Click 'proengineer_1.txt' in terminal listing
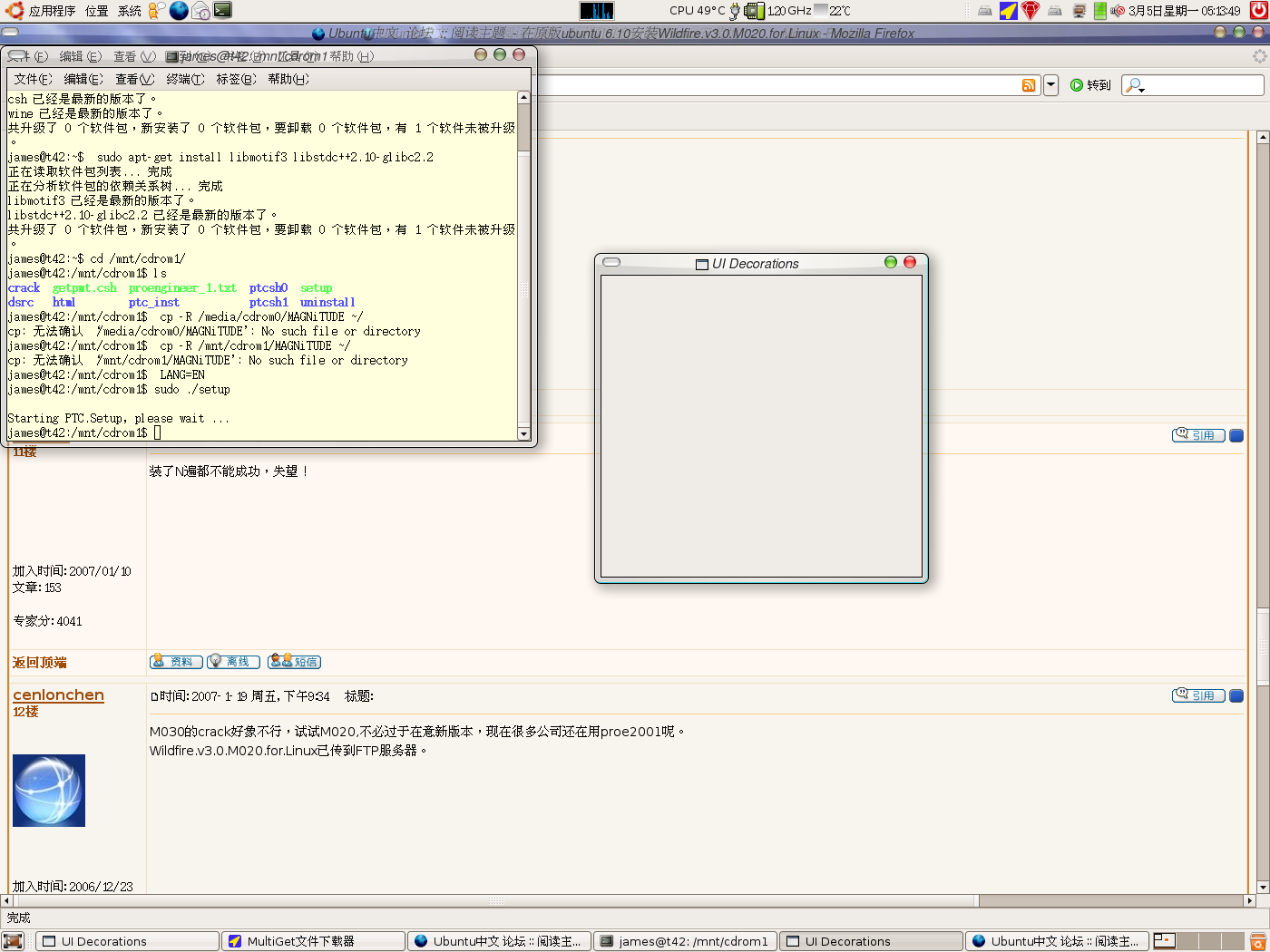This screenshot has width=1270, height=952. [182, 287]
